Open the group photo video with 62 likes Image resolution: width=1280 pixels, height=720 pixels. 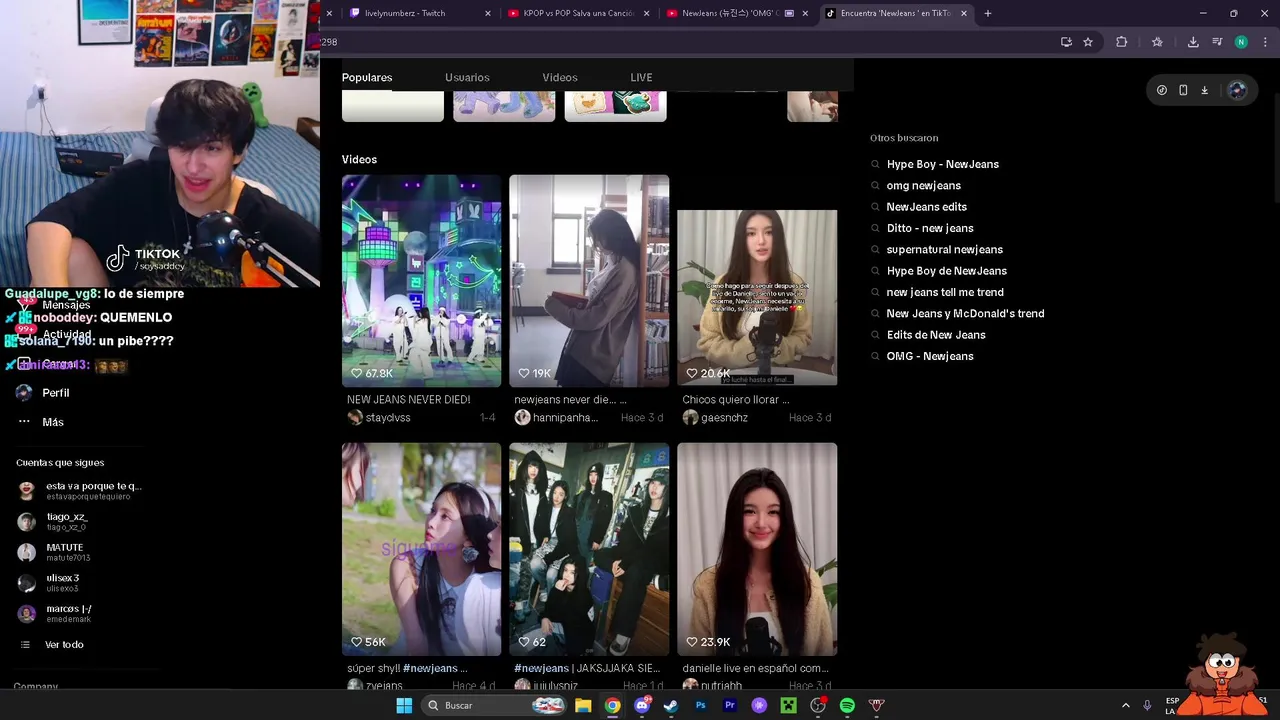tap(589, 549)
